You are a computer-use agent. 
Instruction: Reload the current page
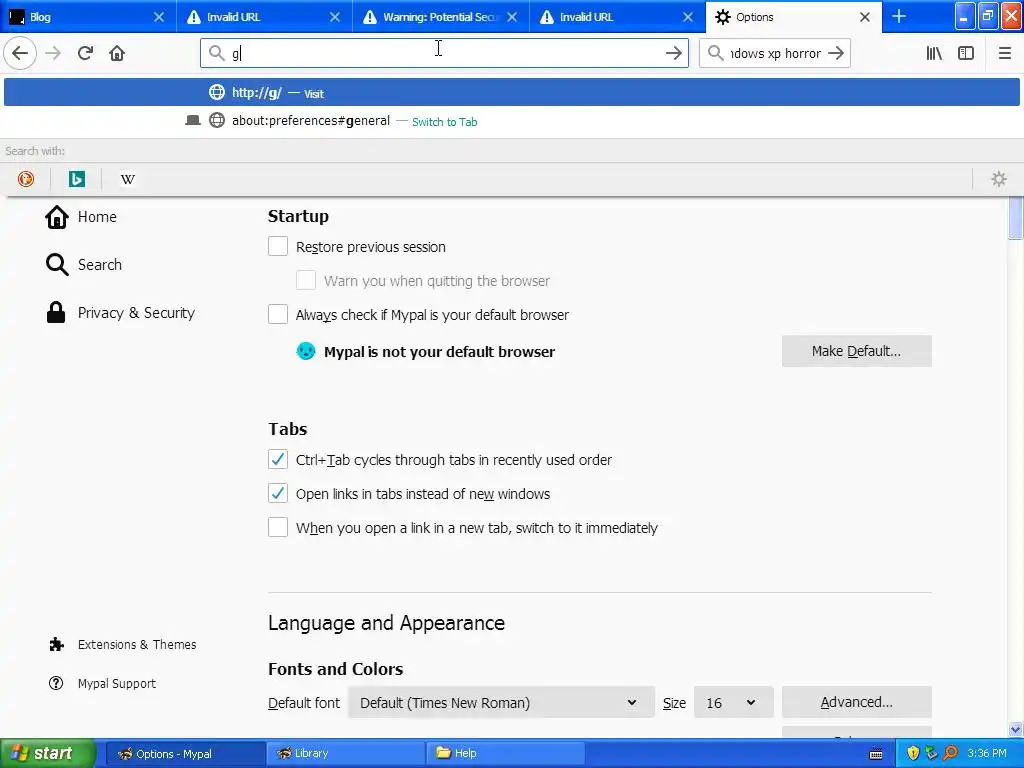tap(86, 53)
